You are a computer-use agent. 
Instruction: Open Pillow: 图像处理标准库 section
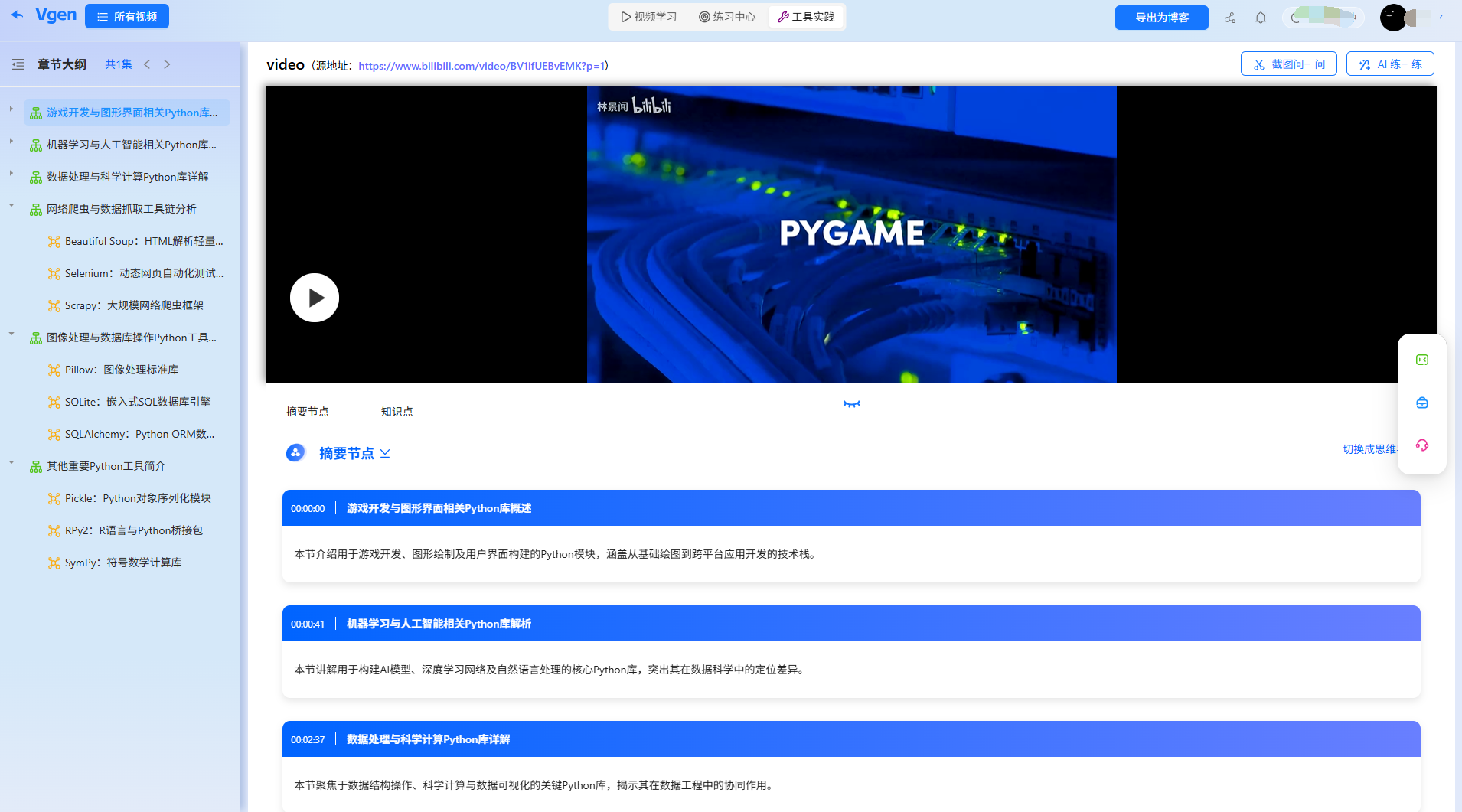pyautogui.click(x=136, y=370)
